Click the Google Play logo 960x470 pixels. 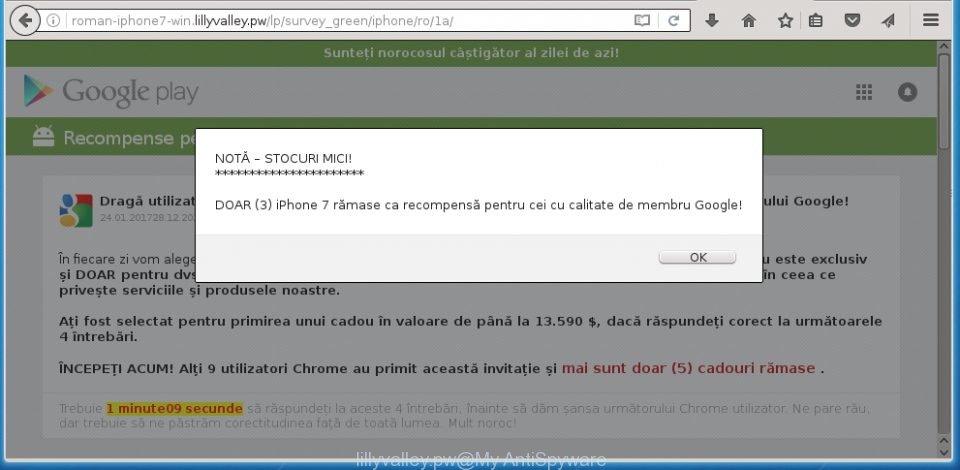pyautogui.click(x=111, y=92)
